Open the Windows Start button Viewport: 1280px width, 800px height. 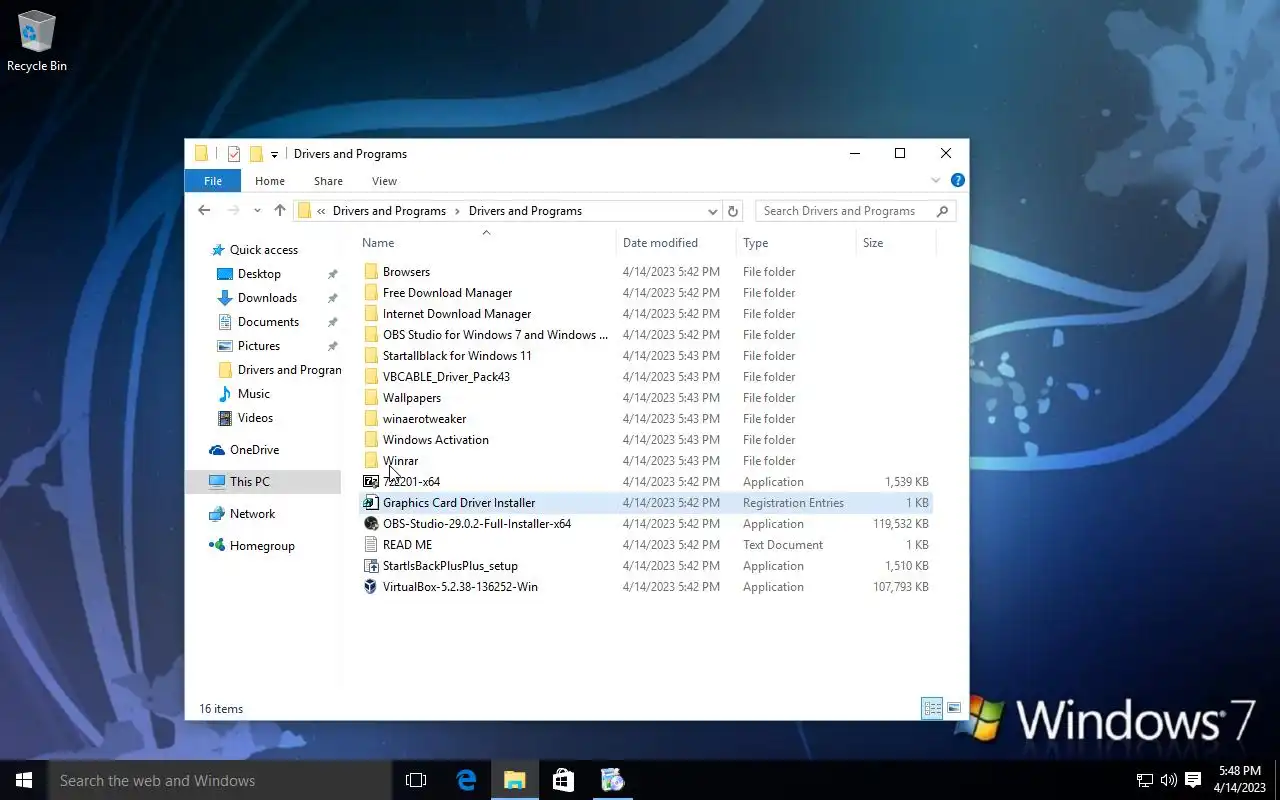[x=24, y=780]
